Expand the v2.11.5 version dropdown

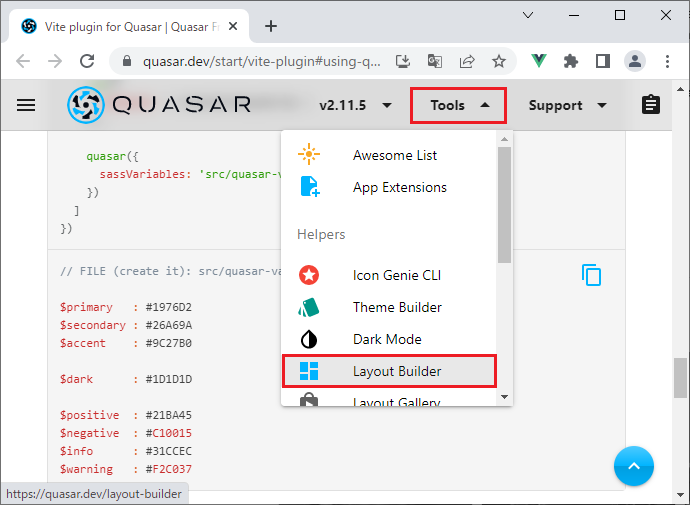pos(356,106)
